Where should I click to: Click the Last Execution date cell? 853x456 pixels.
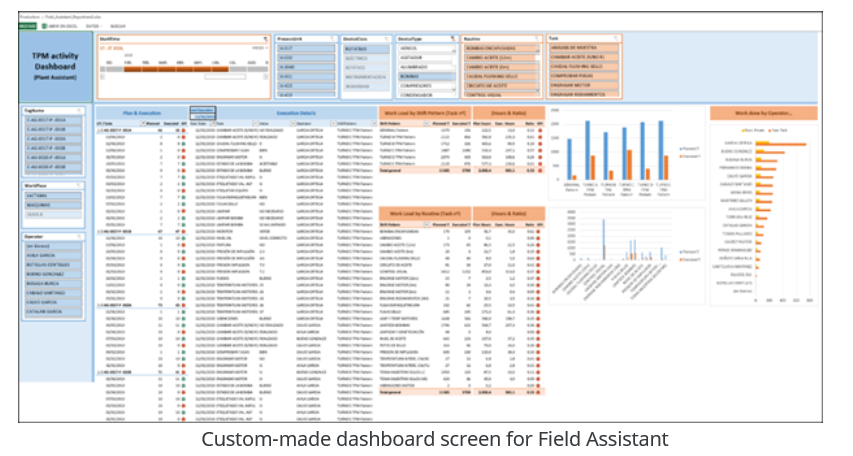(203, 116)
